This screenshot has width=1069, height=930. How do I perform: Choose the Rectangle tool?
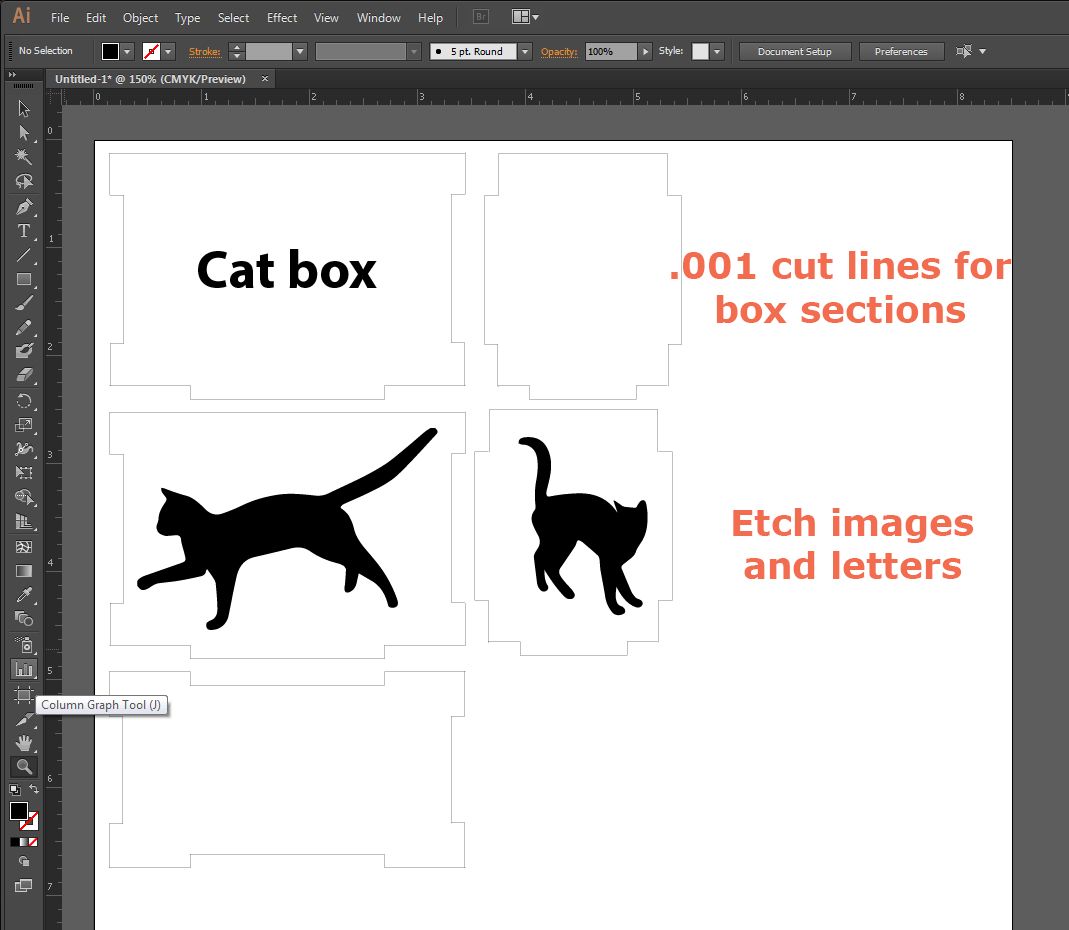(24, 280)
